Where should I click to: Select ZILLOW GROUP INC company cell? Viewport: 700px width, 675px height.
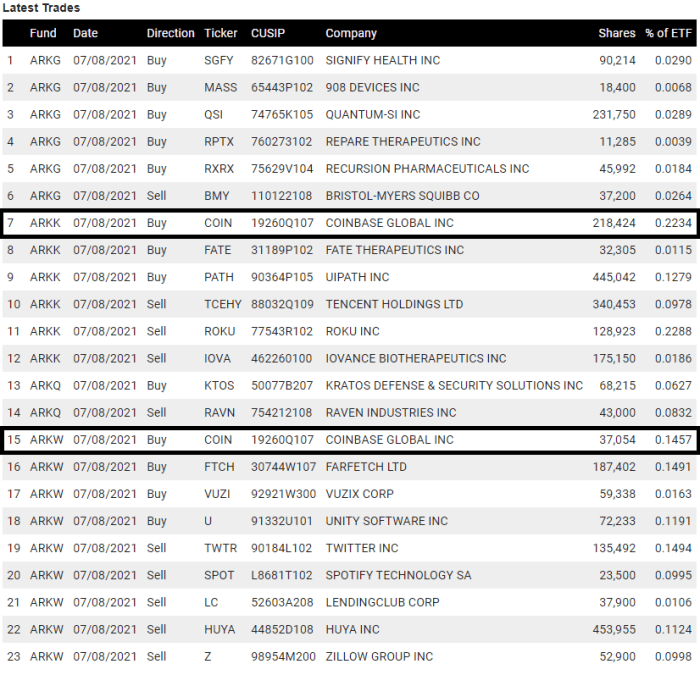tap(379, 657)
